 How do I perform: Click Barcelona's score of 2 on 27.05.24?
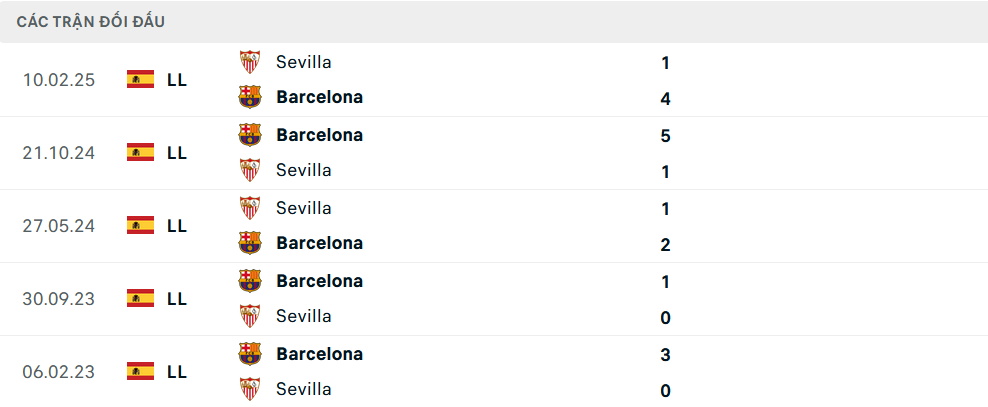coord(665,245)
